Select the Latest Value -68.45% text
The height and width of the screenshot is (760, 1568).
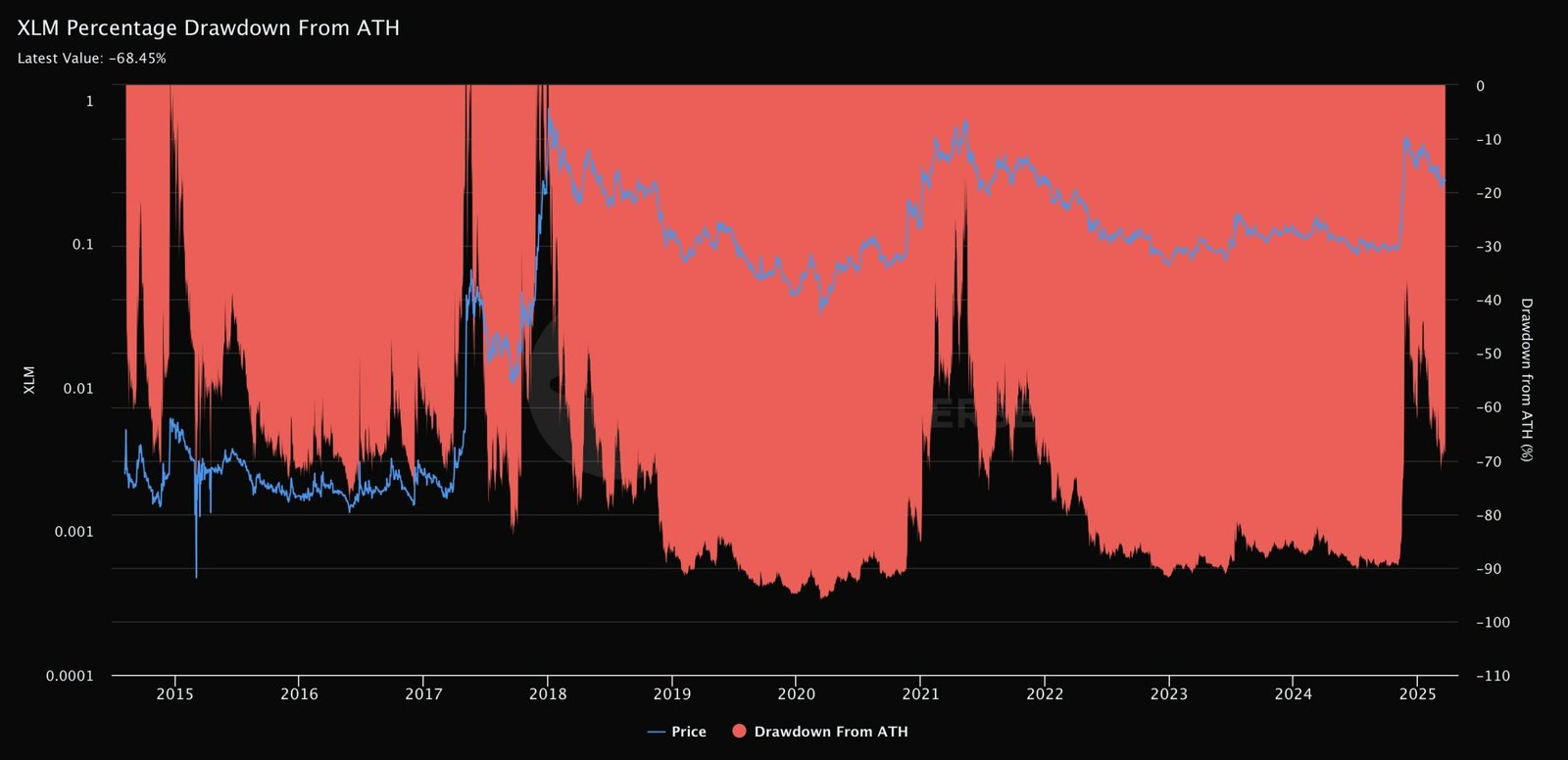click(91, 58)
